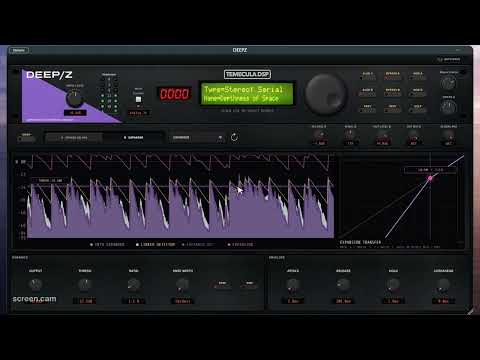
Task: Click the lower small knob right of Mod B
Action: click(448, 107)
